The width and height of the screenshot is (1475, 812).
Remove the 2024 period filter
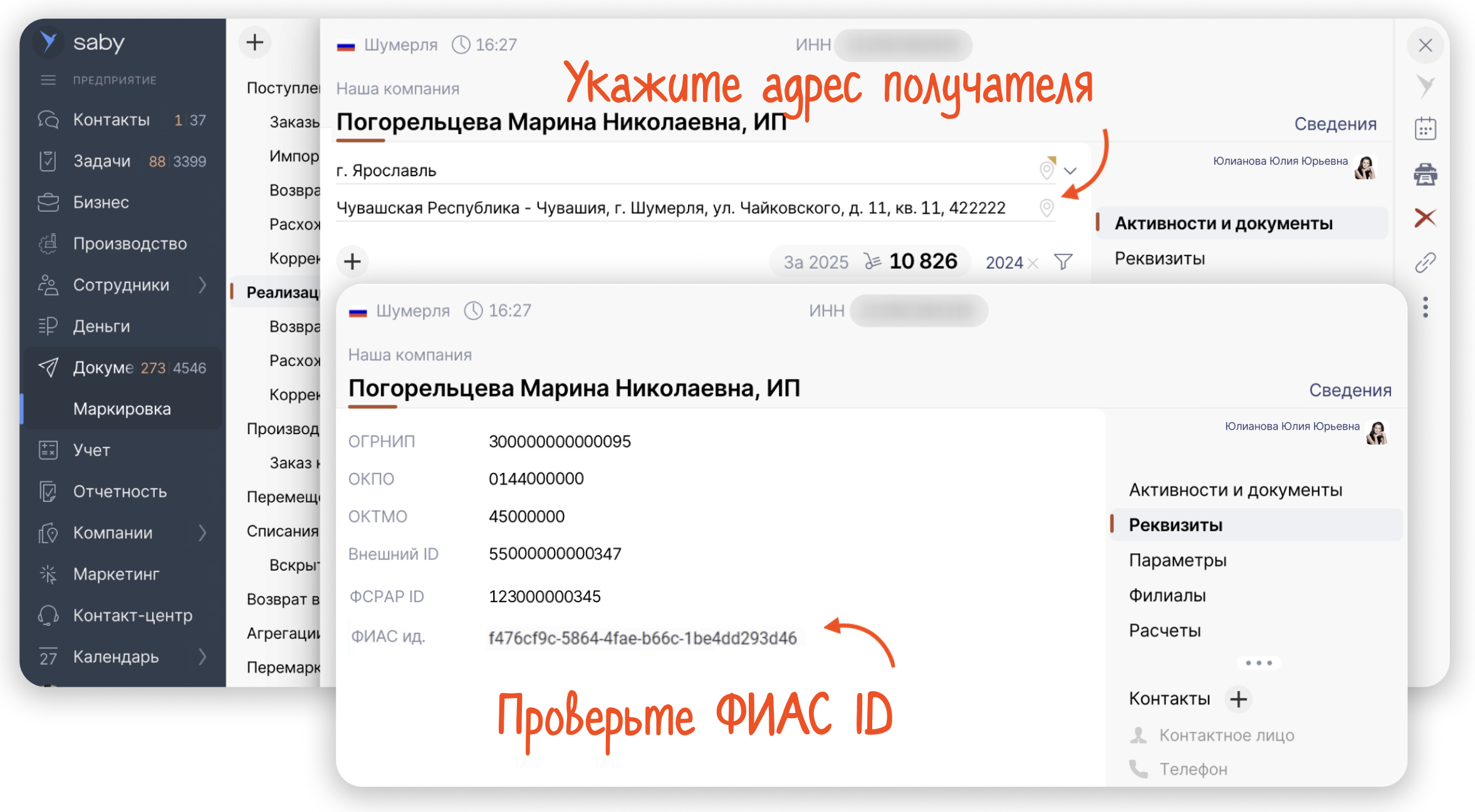click(1033, 263)
